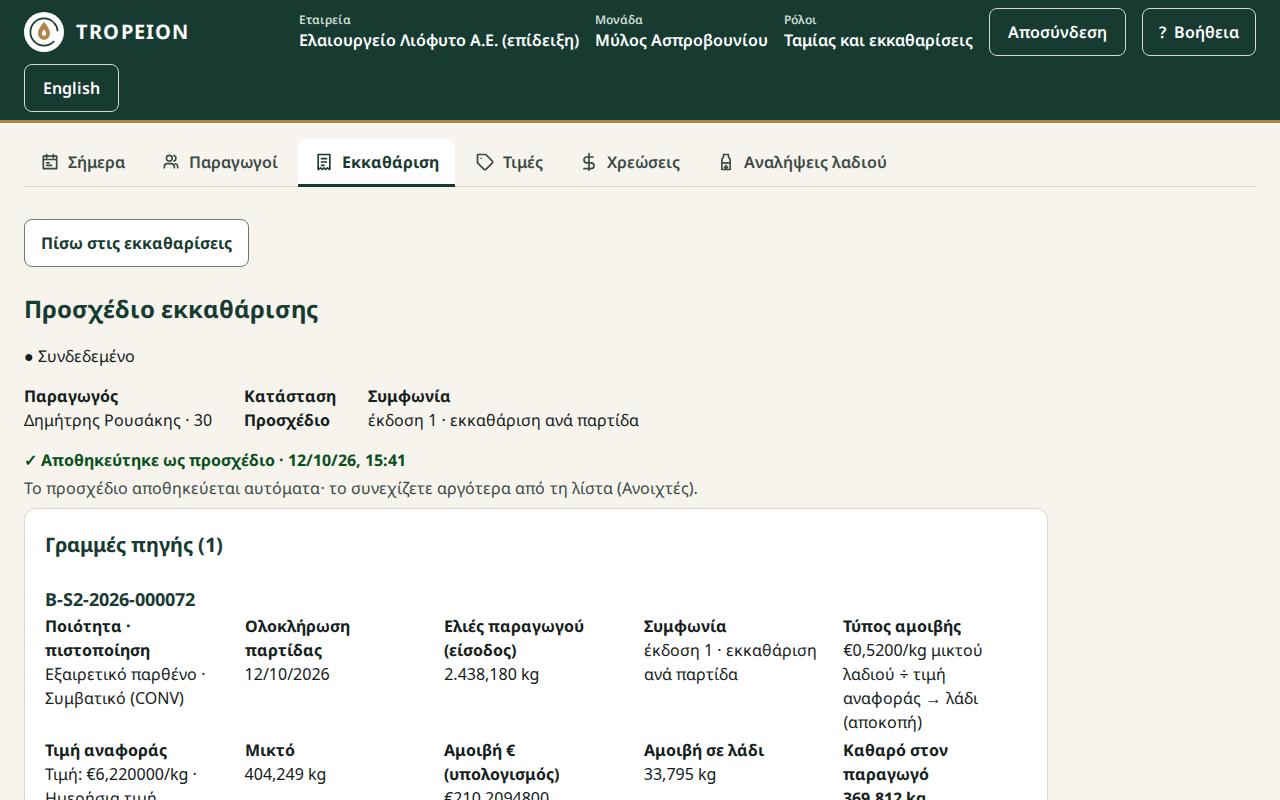1280x800 pixels.
Task: Switch to the Παραγωγοί tab
Action: point(220,162)
